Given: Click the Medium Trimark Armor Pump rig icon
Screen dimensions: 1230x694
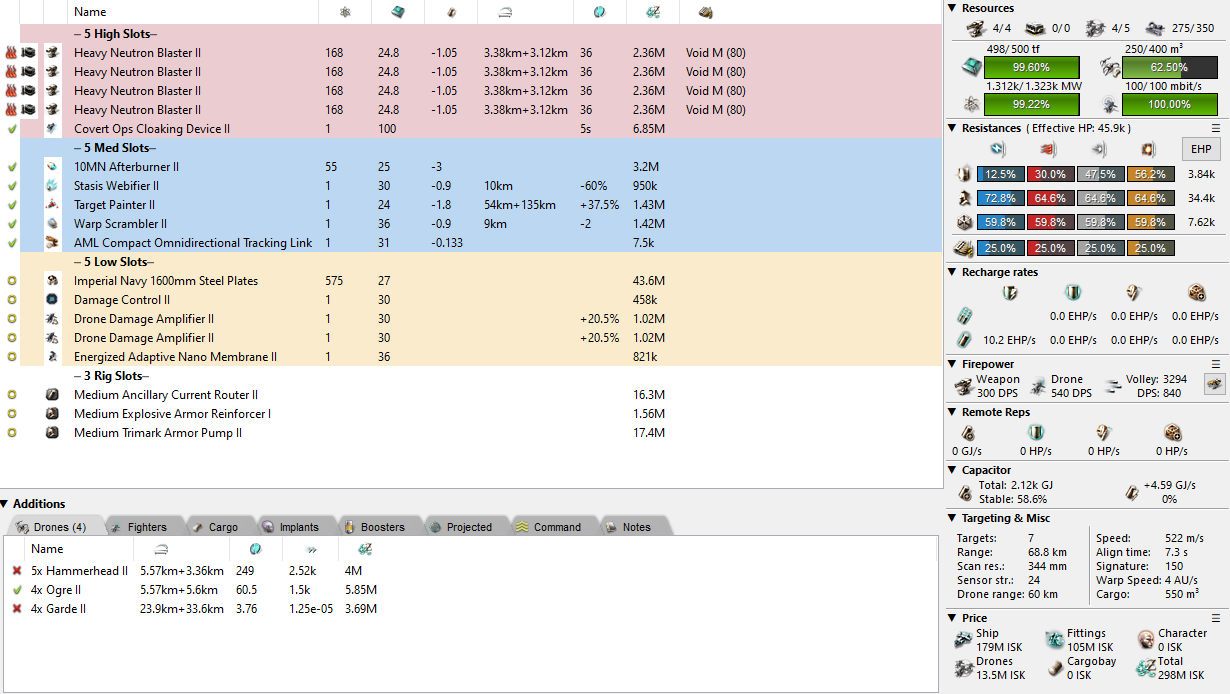Looking at the screenshot, I should coord(52,433).
